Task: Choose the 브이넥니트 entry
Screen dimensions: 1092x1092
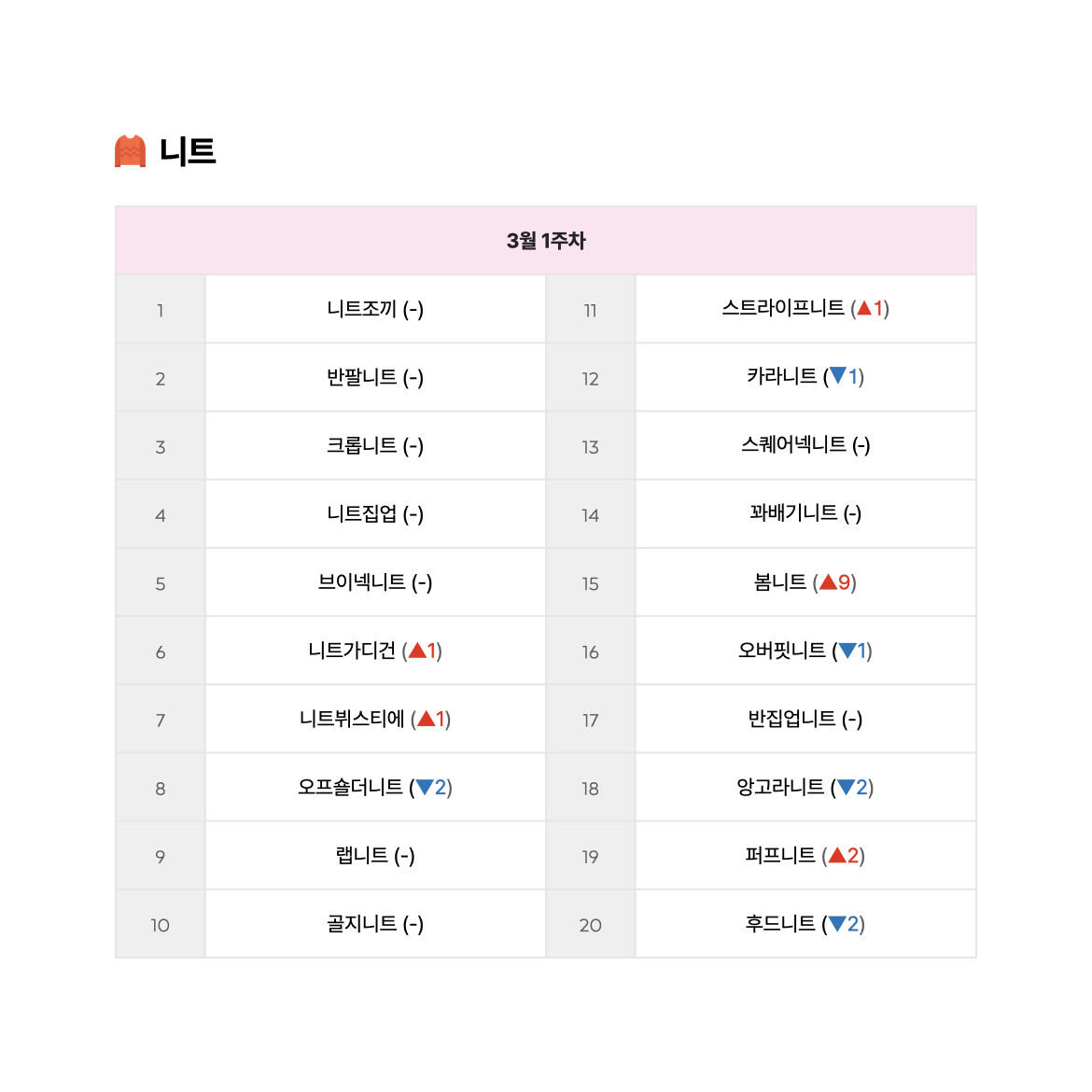Action: (361, 581)
